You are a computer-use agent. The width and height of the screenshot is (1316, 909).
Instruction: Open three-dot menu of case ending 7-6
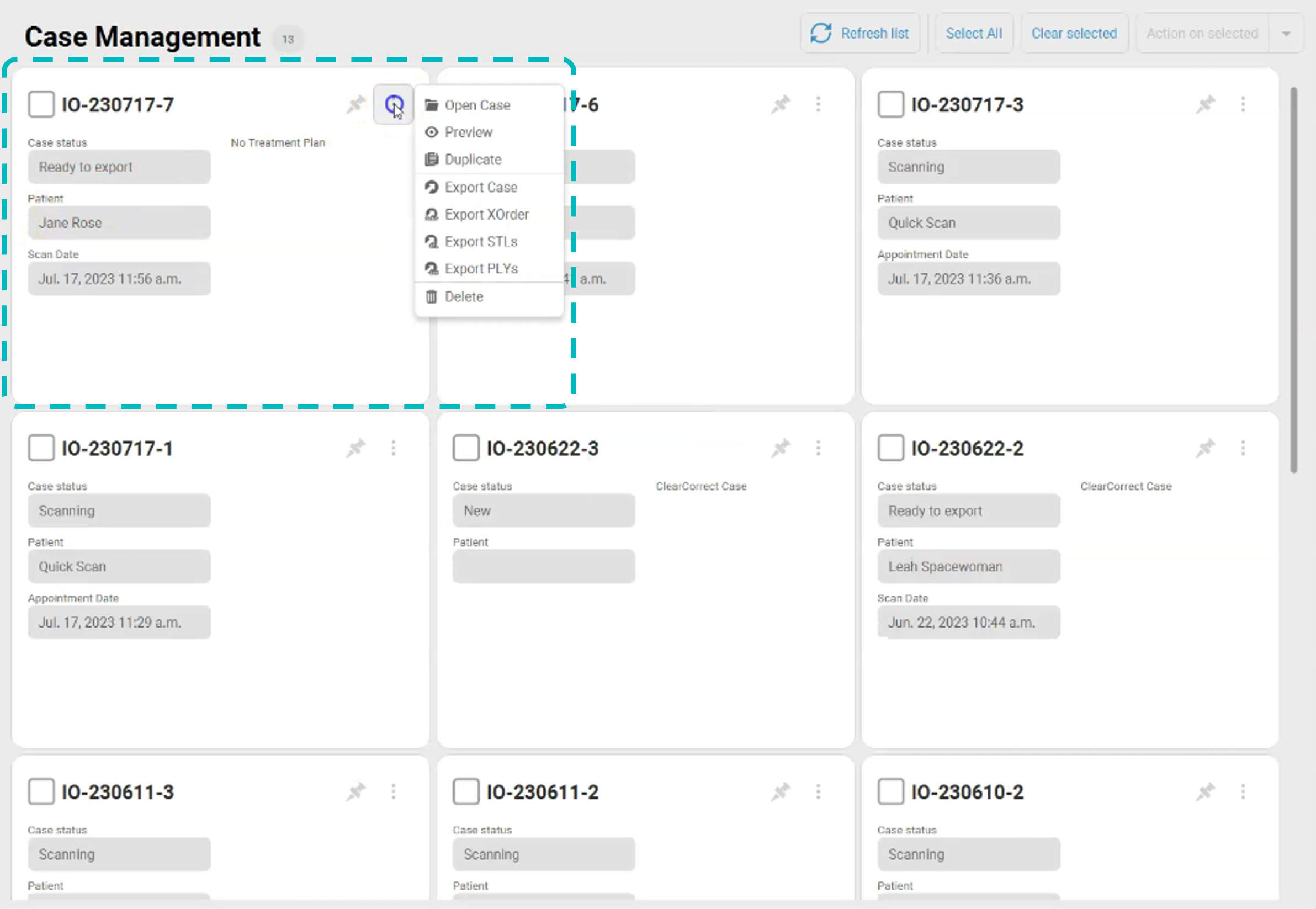[x=818, y=104]
